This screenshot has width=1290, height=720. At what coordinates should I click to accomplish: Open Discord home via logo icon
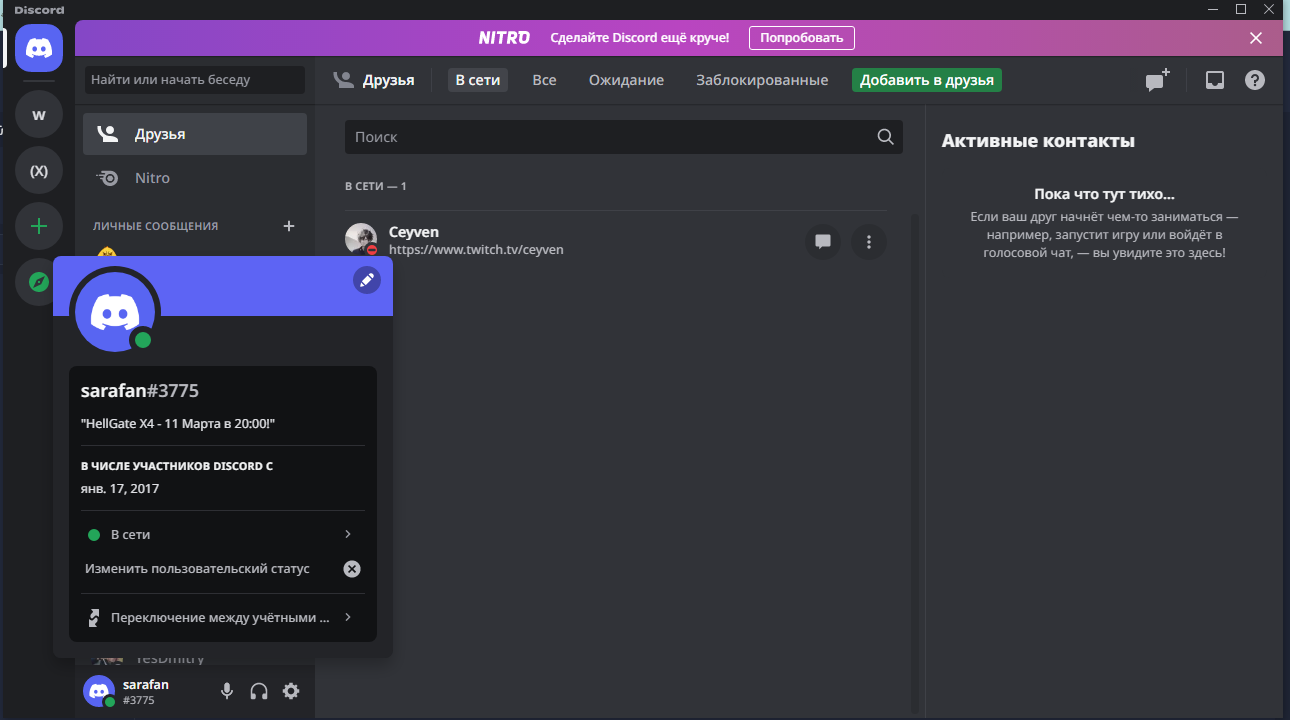(39, 48)
